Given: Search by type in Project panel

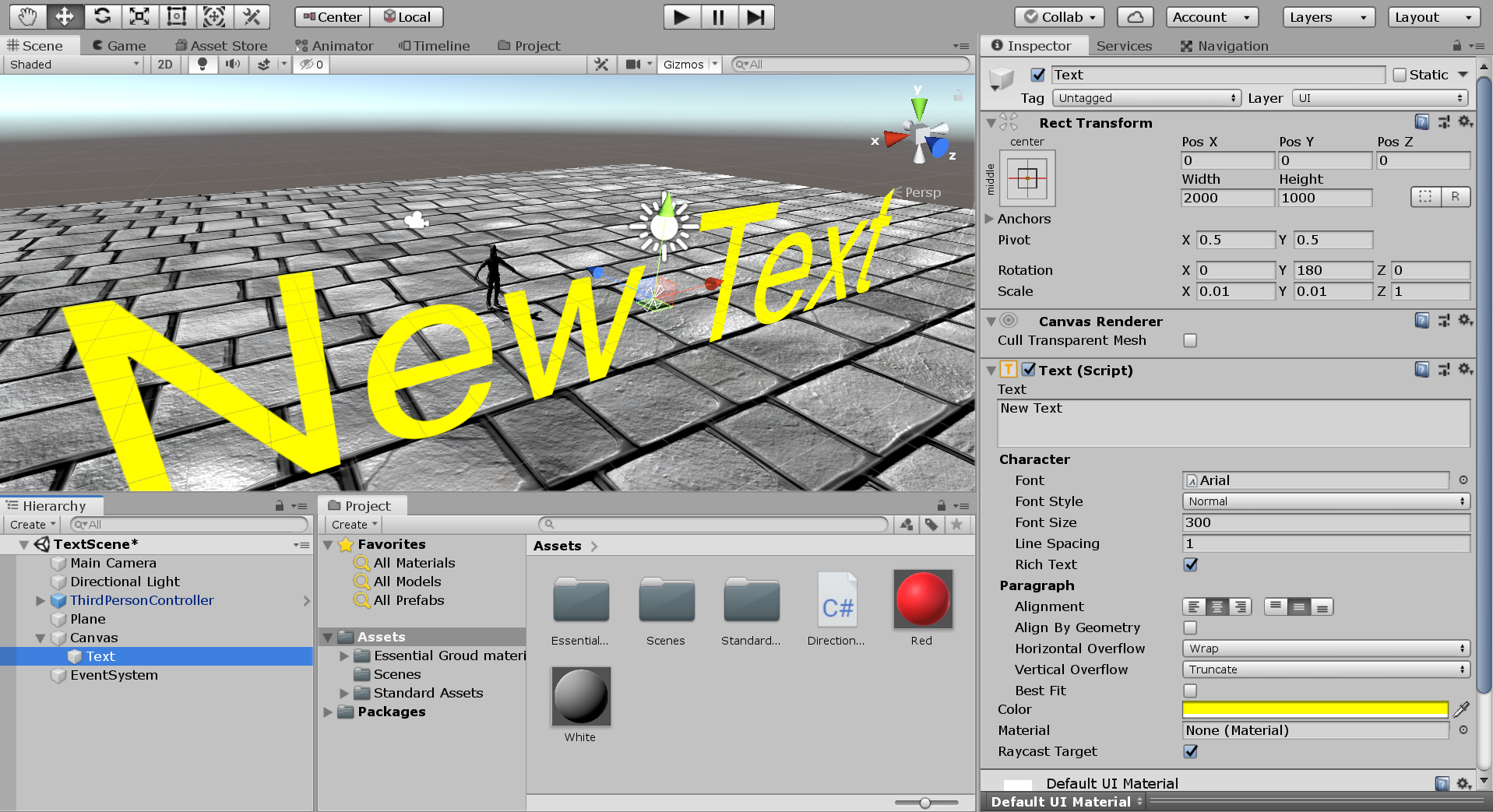Looking at the screenshot, I should pyautogui.click(x=906, y=525).
